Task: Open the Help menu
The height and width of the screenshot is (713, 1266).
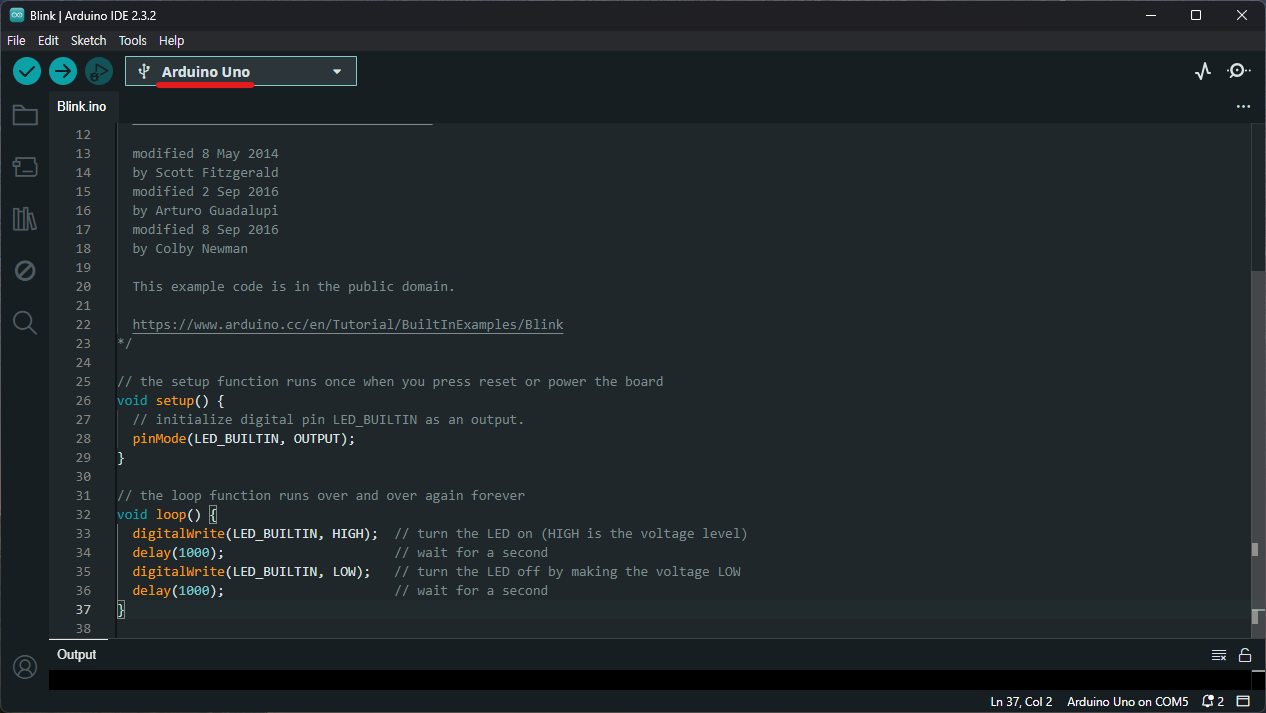Action: tap(171, 41)
